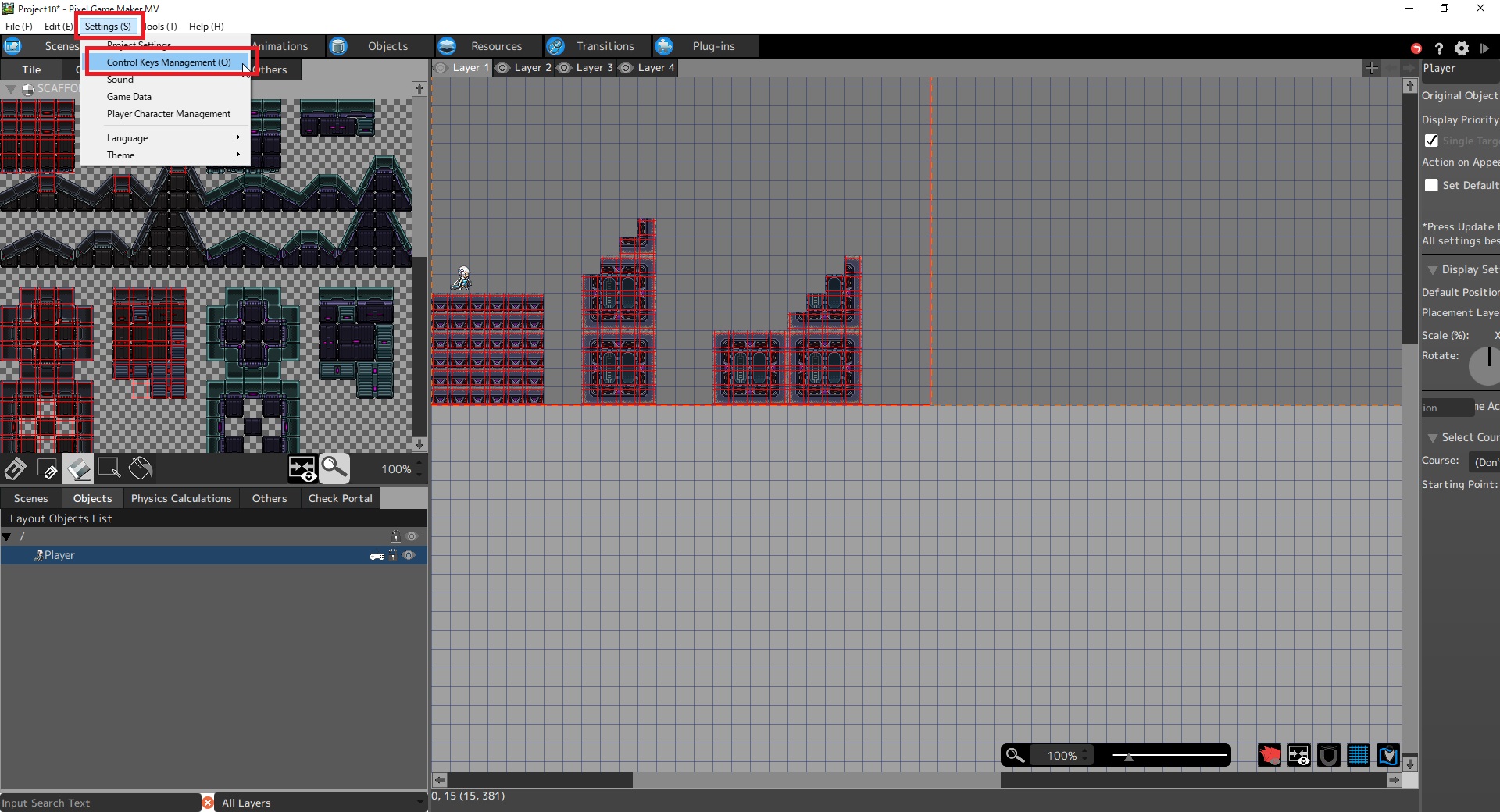This screenshot has width=1500, height=812.
Task: Check the Set Default checkbox
Action: 1431,185
